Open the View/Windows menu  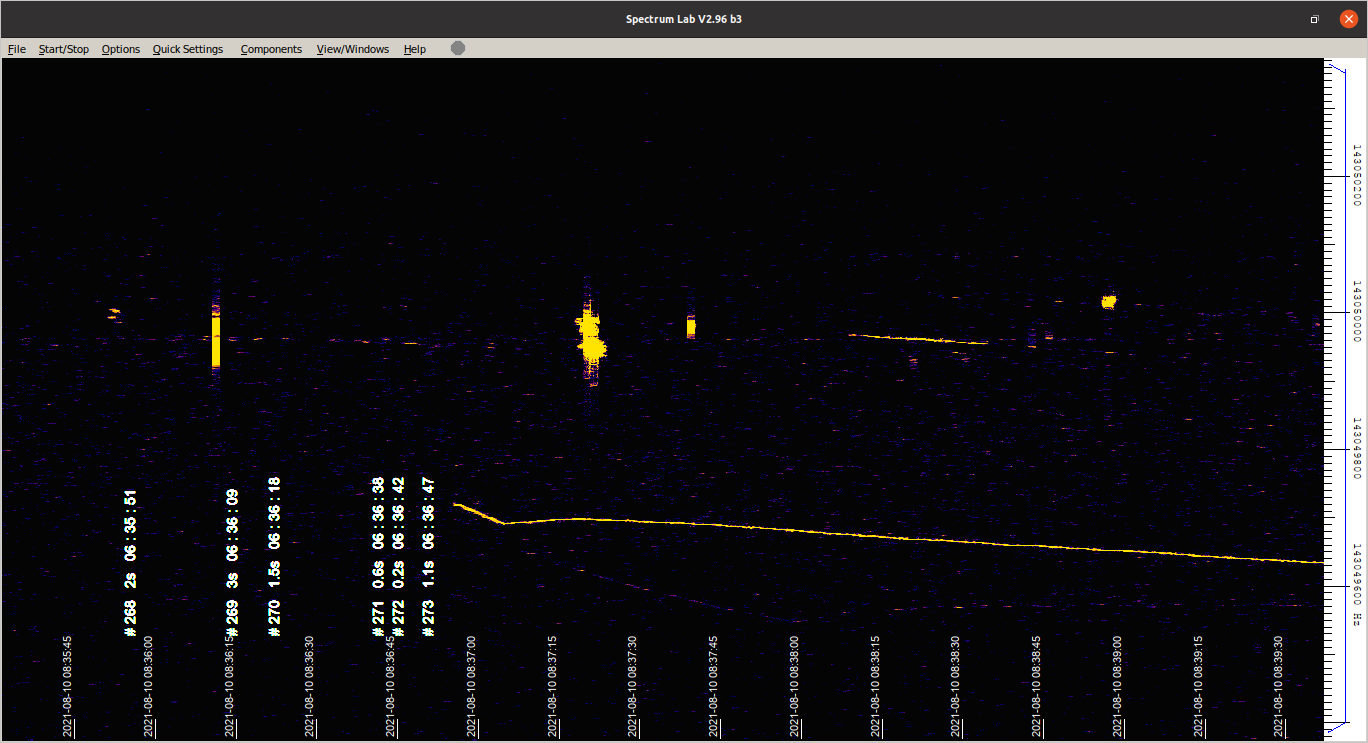(x=352, y=49)
